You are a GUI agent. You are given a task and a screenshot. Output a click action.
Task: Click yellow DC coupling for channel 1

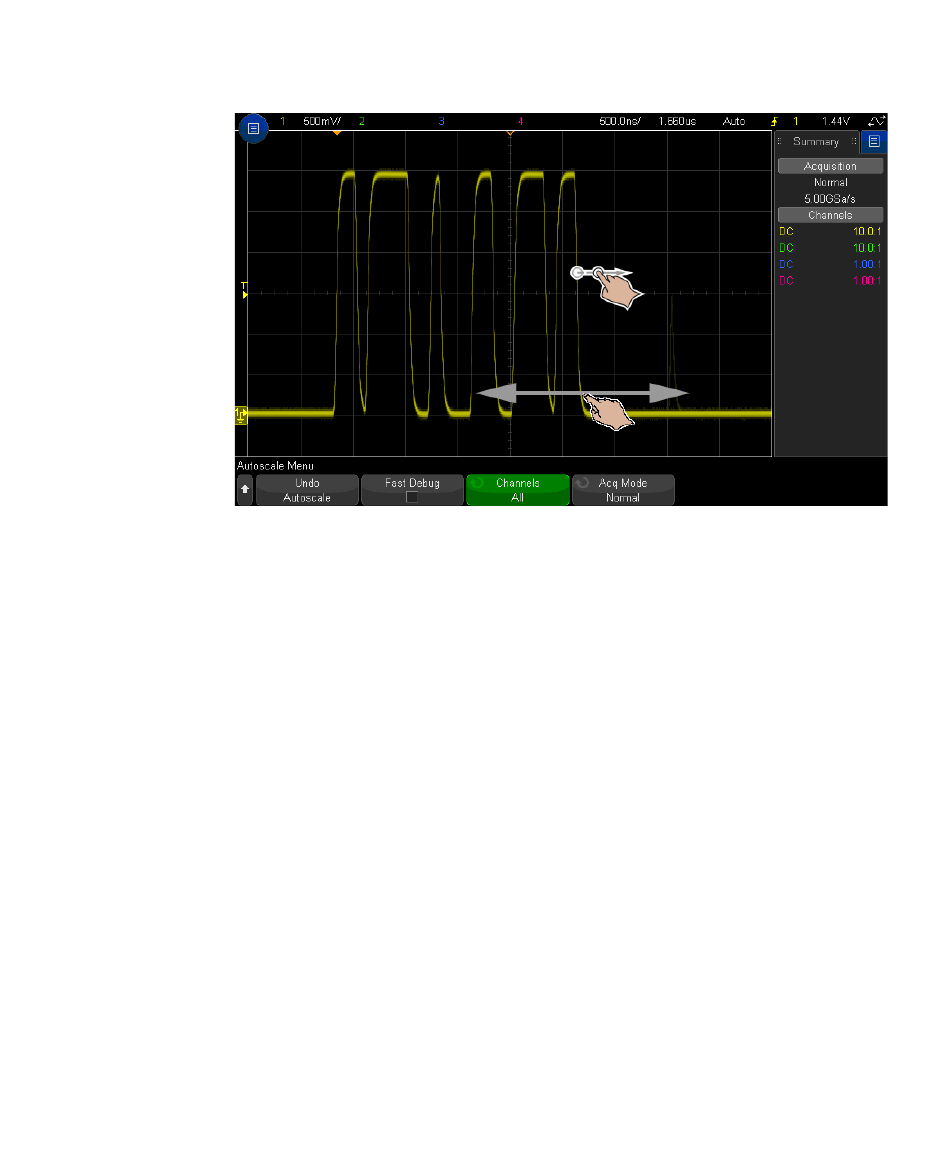coord(787,232)
